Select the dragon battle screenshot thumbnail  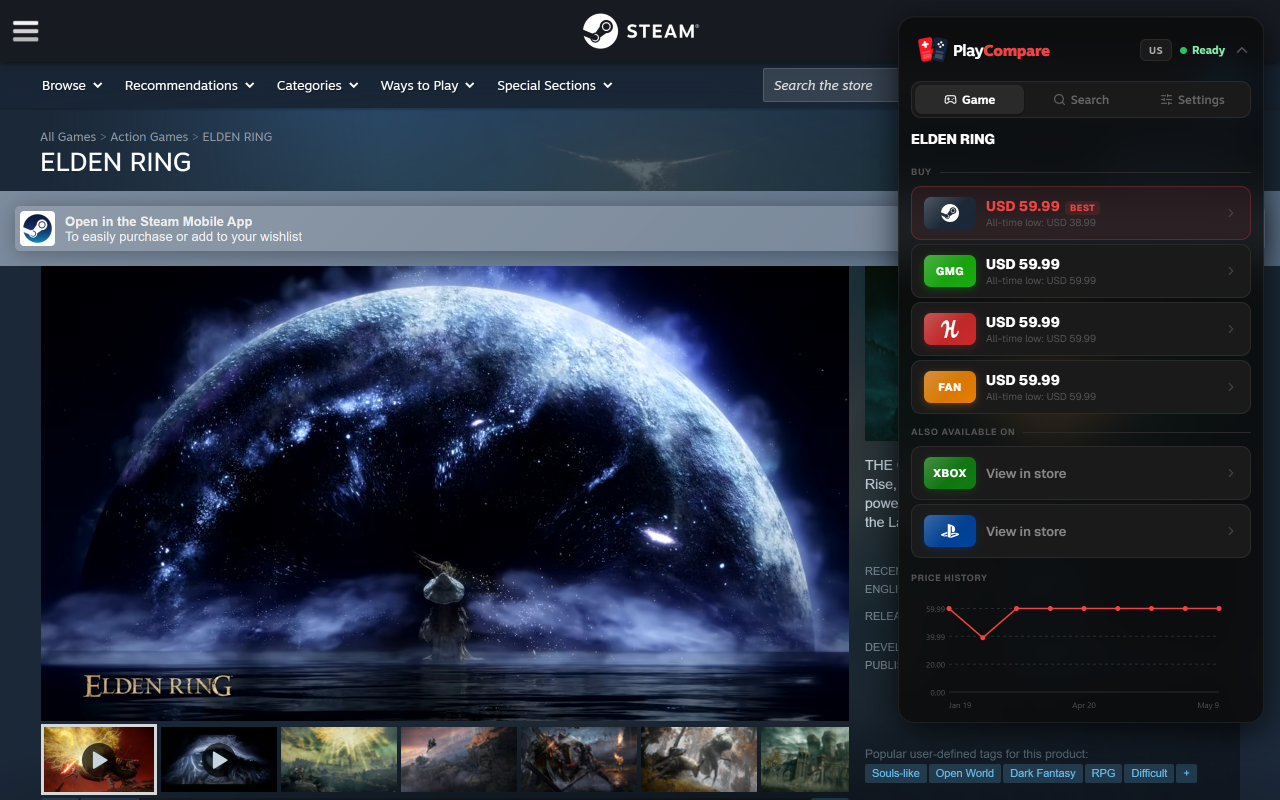pos(579,759)
